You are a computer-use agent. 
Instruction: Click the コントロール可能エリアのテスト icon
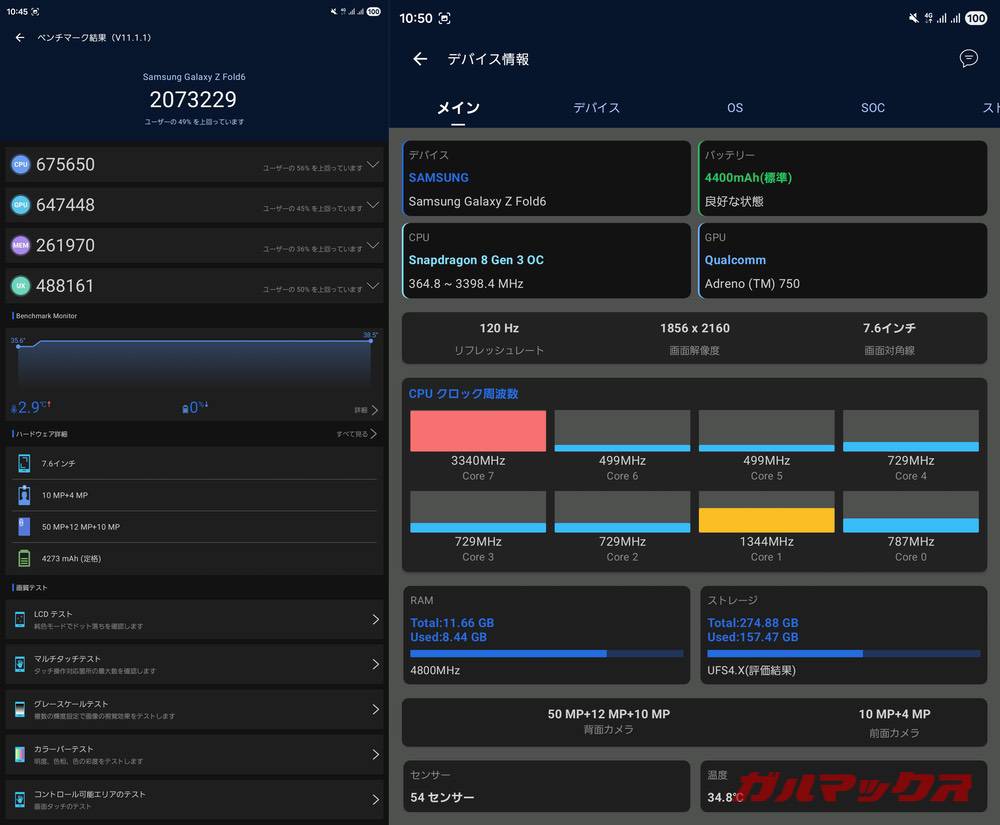click(20, 799)
